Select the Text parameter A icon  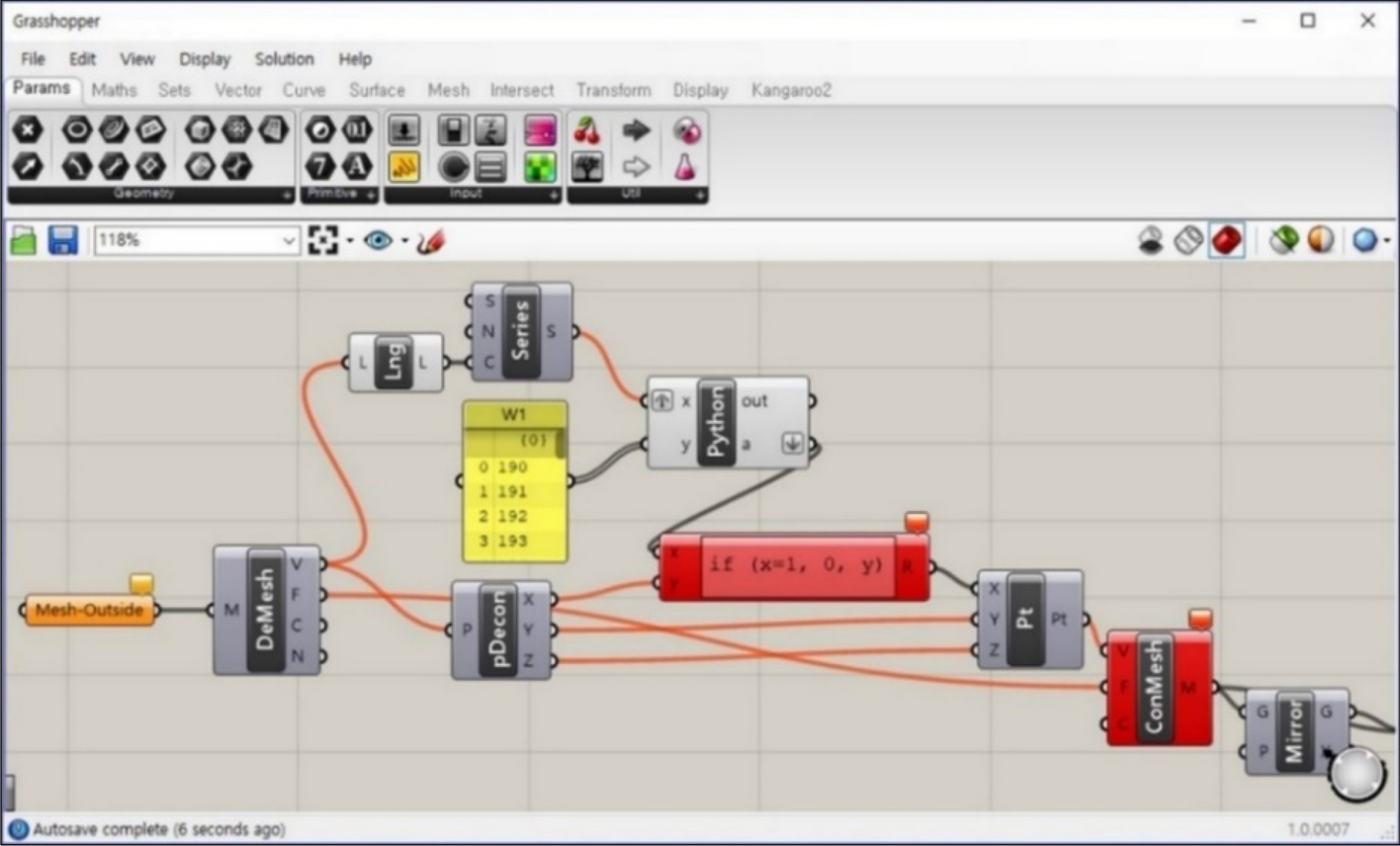[357, 166]
